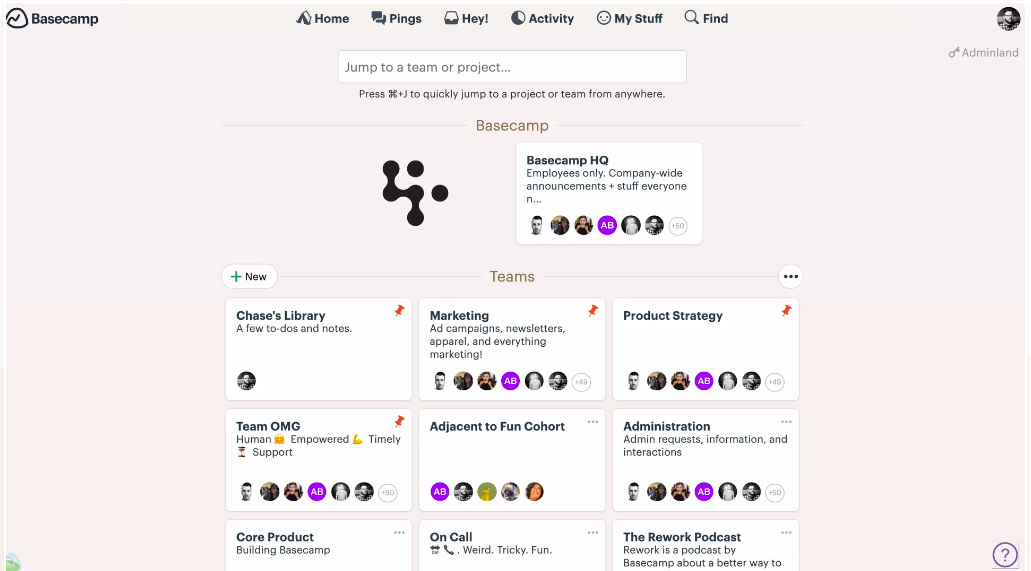Click the purple AB avatar in Basecamp HQ

click(x=607, y=226)
